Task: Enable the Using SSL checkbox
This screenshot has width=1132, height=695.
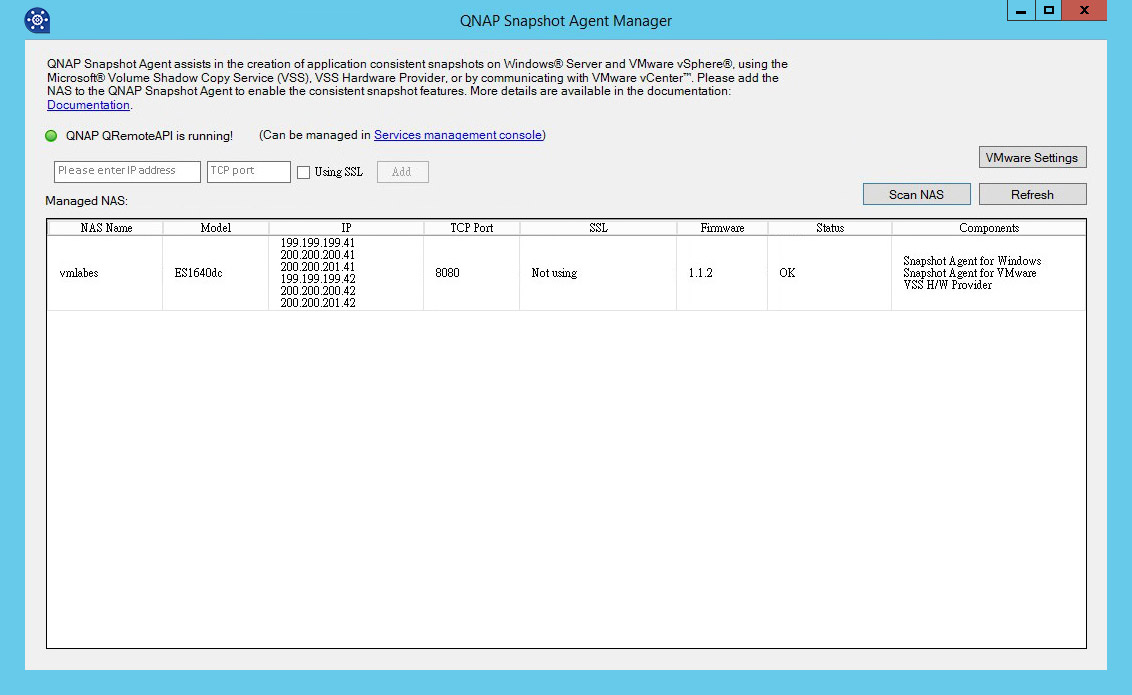Action: [304, 172]
